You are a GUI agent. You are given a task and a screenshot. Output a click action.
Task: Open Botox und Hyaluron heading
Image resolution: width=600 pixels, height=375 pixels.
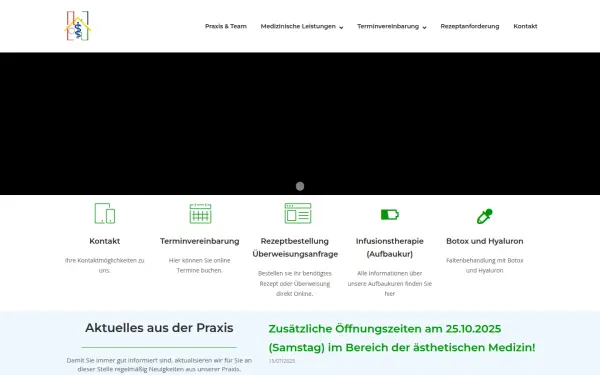(484, 241)
